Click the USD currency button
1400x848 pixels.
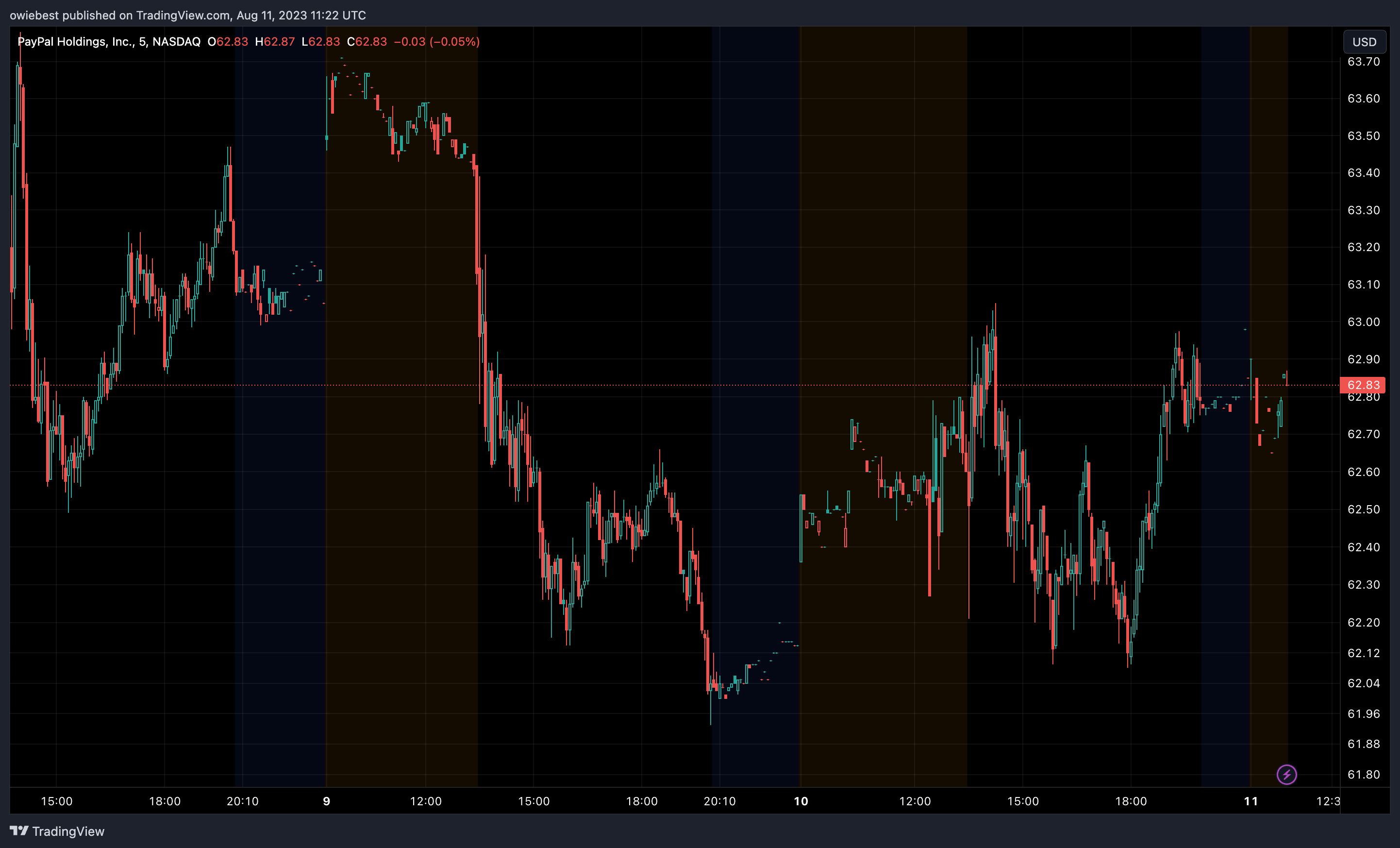(x=1364, y=41)
